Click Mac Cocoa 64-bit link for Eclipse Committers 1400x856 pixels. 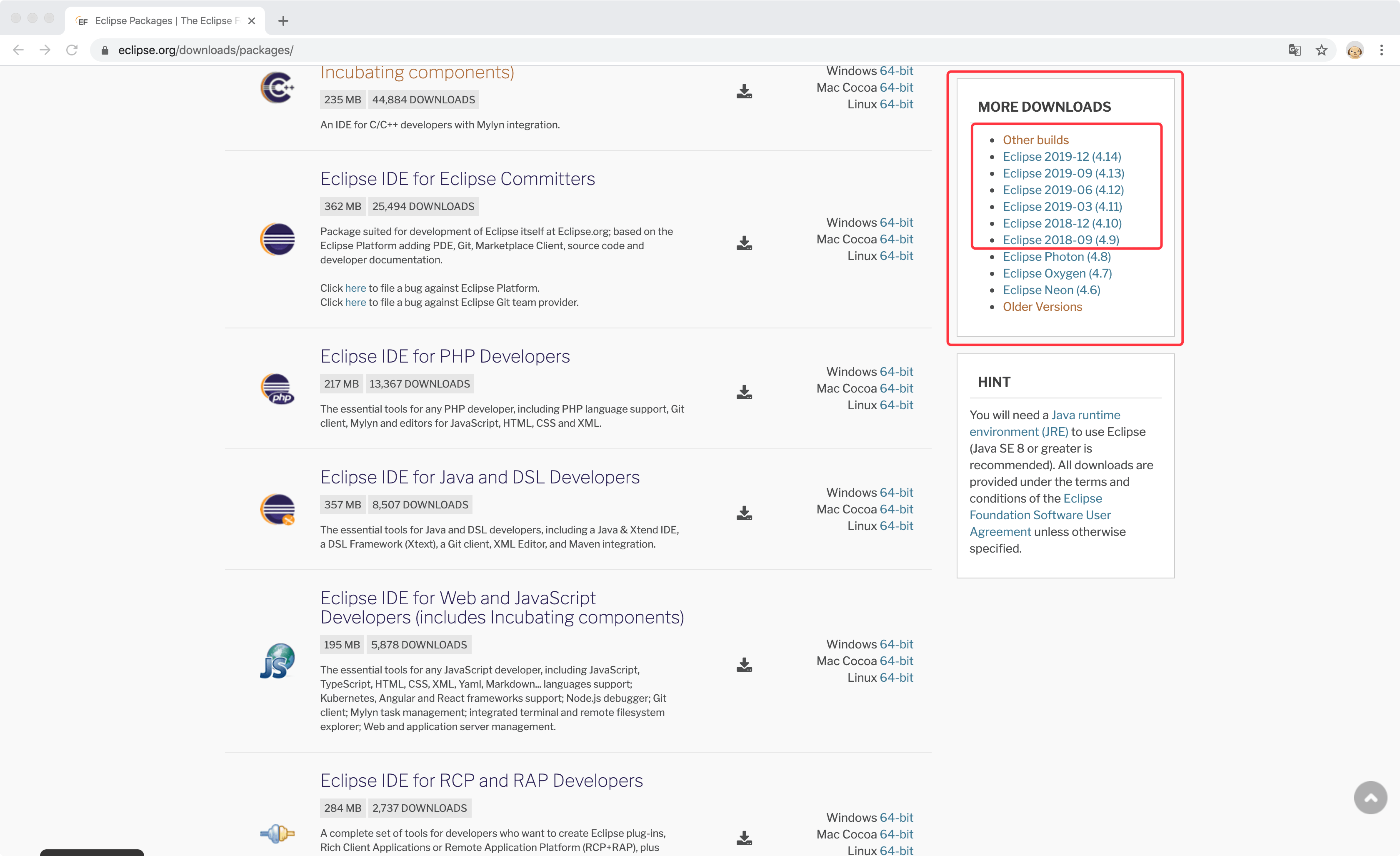tap(896, 239)
